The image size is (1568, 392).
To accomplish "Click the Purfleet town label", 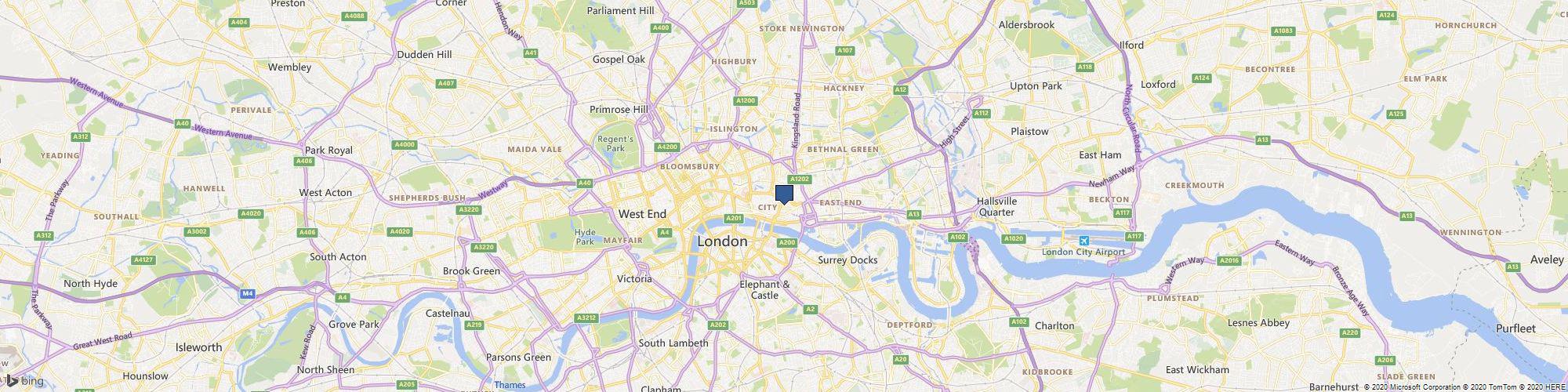I will click(x=1515, y=328).
